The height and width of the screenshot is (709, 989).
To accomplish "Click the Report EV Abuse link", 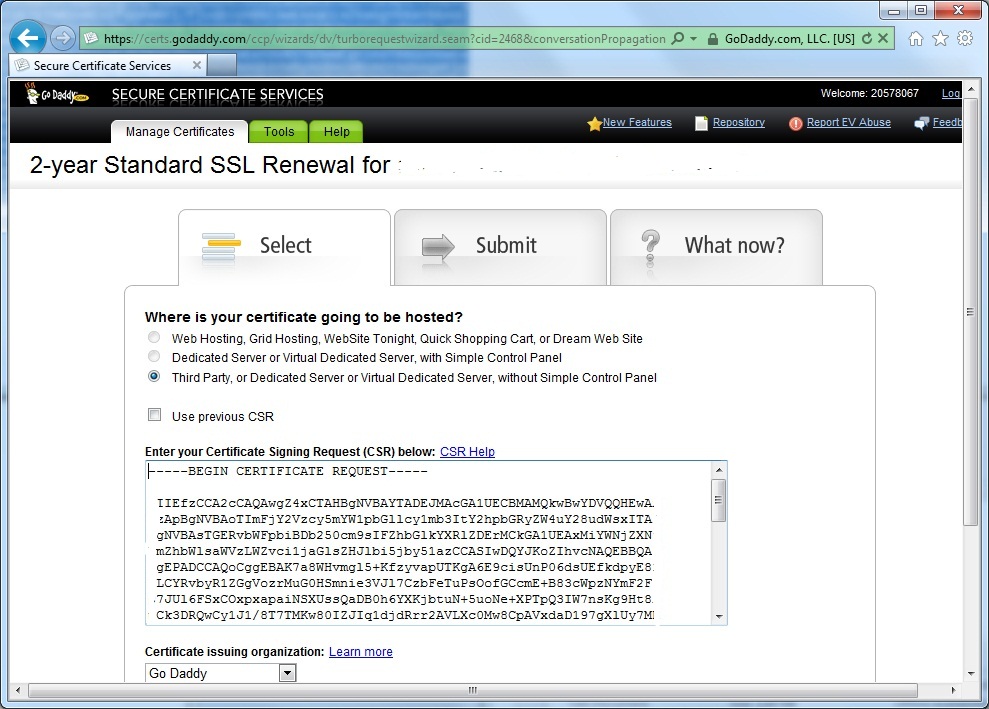I will [x=848, y=123].
